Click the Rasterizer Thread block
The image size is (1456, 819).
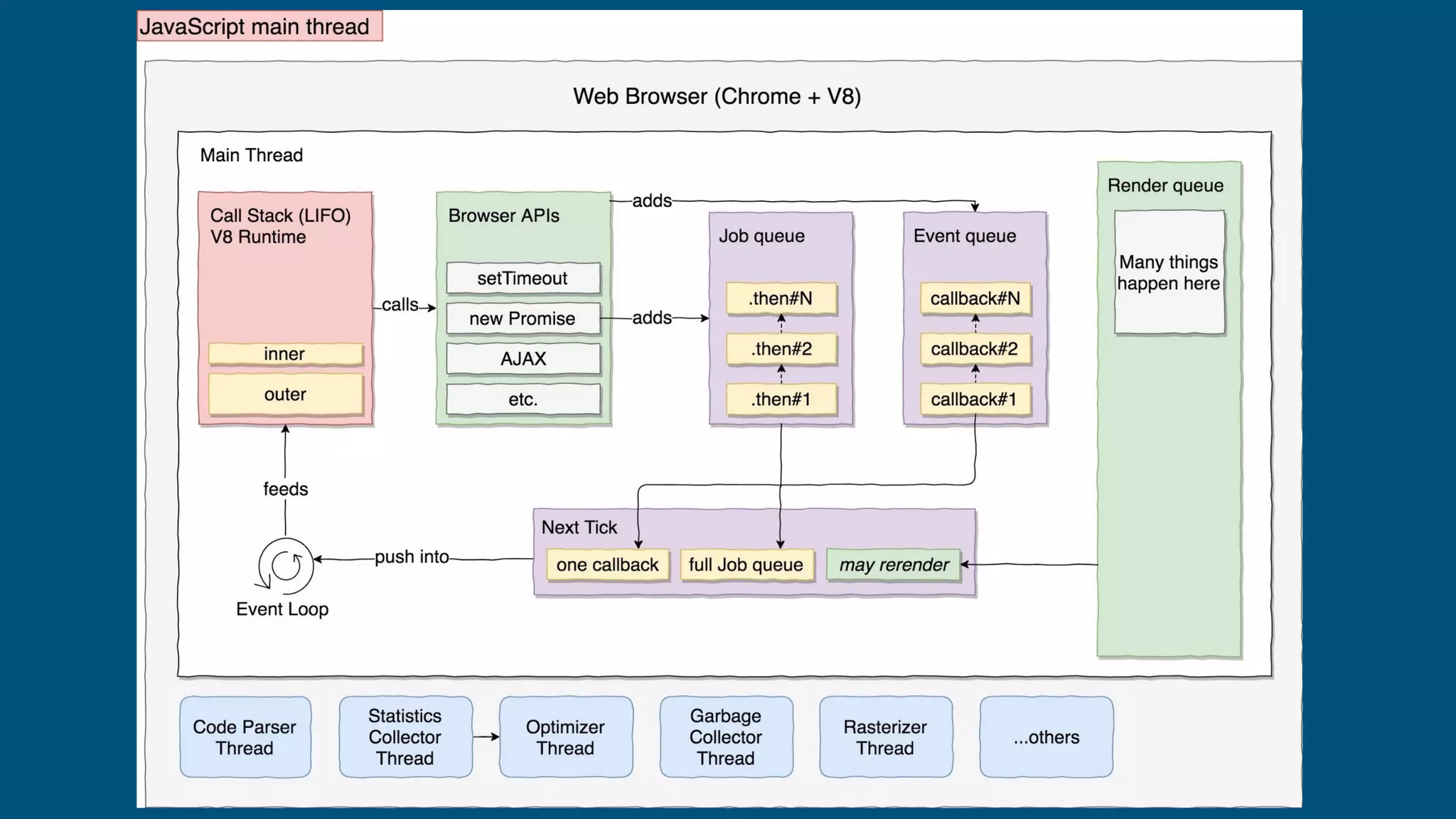click(x=885, y=737)
